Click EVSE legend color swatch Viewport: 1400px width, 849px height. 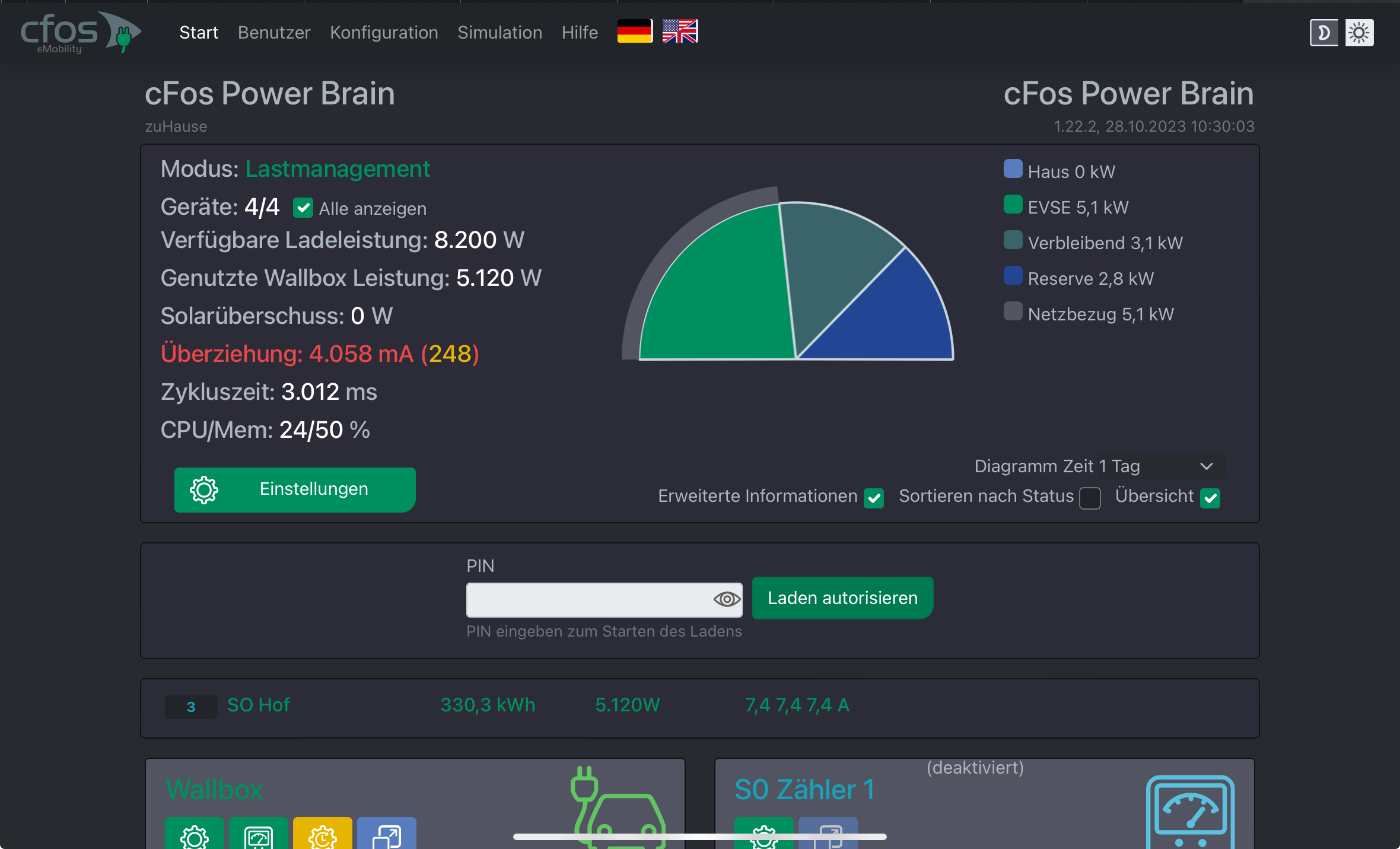click(1013, 204)
